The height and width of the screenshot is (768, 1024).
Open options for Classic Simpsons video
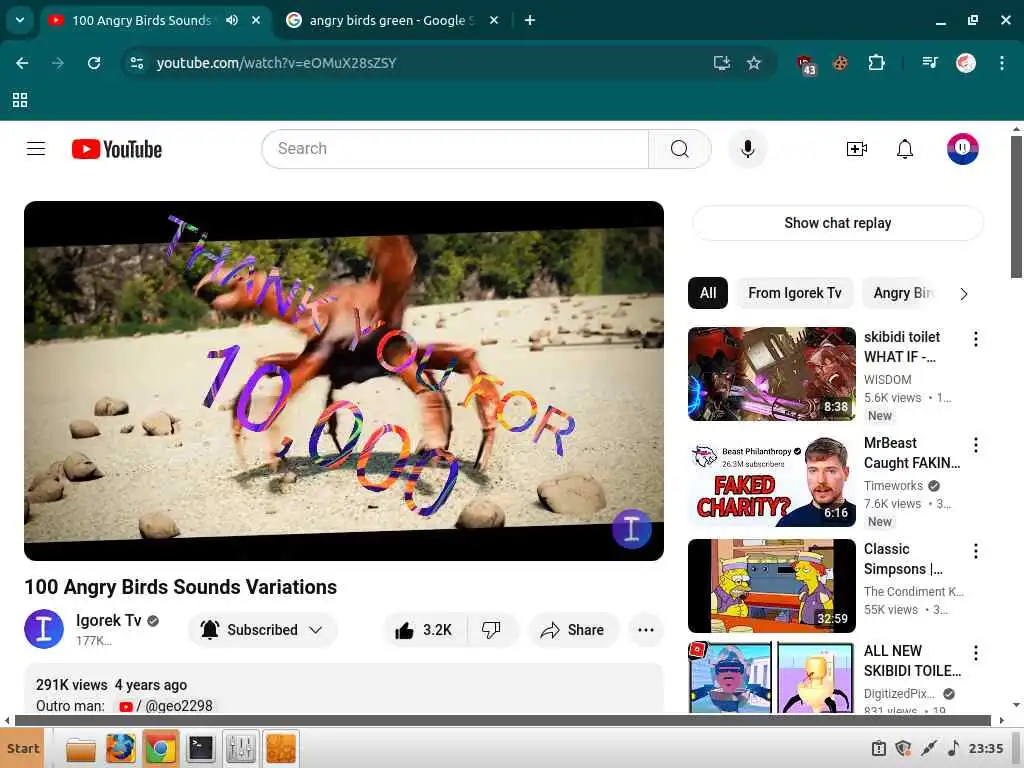click(x=976, y=551)
